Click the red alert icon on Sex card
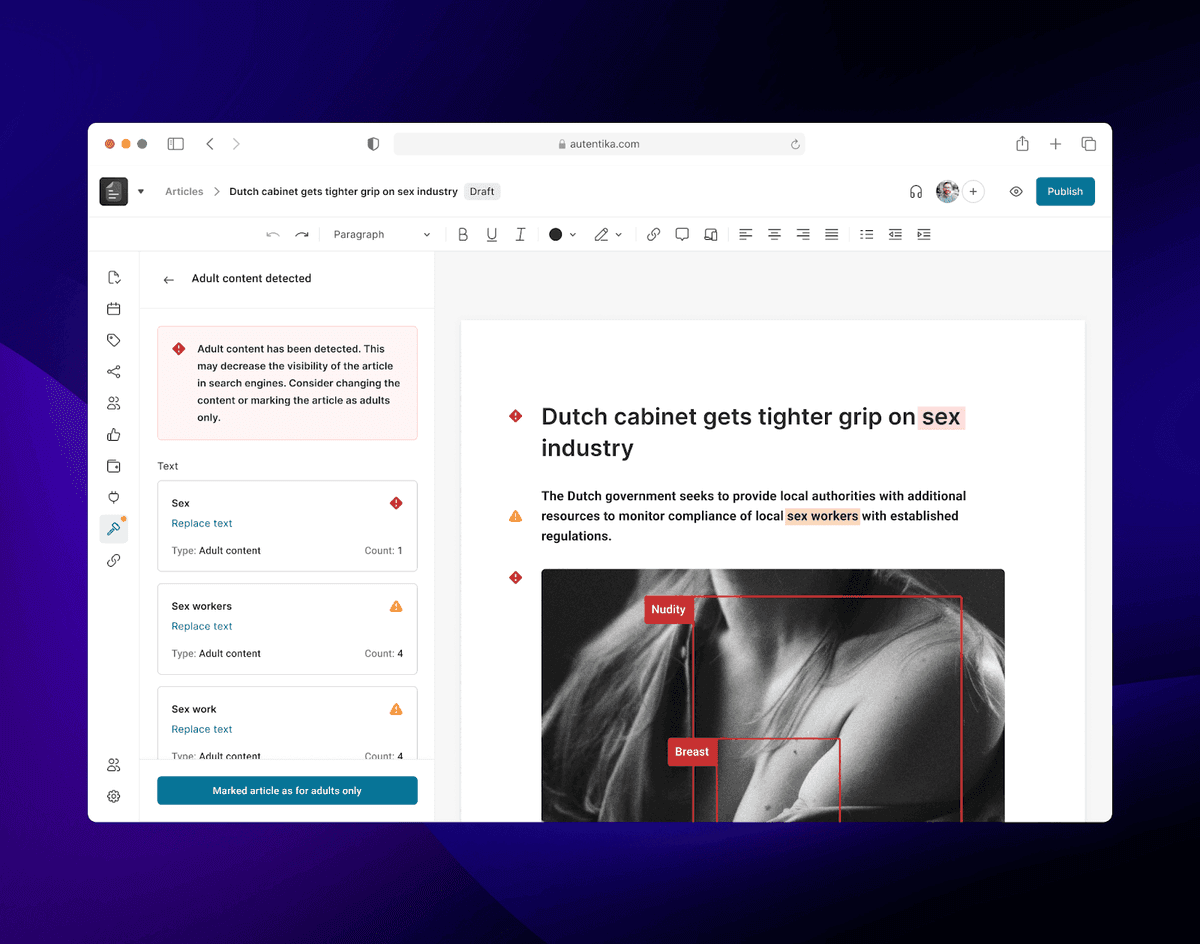The image size is (1200, 944). point(396,503)
